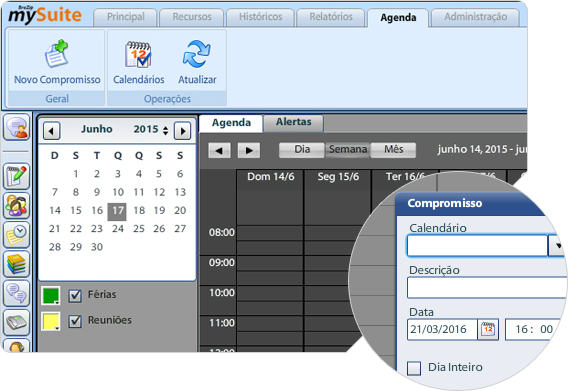Open the Calendários operation
The image size is (568, 391).
[138, 63]
